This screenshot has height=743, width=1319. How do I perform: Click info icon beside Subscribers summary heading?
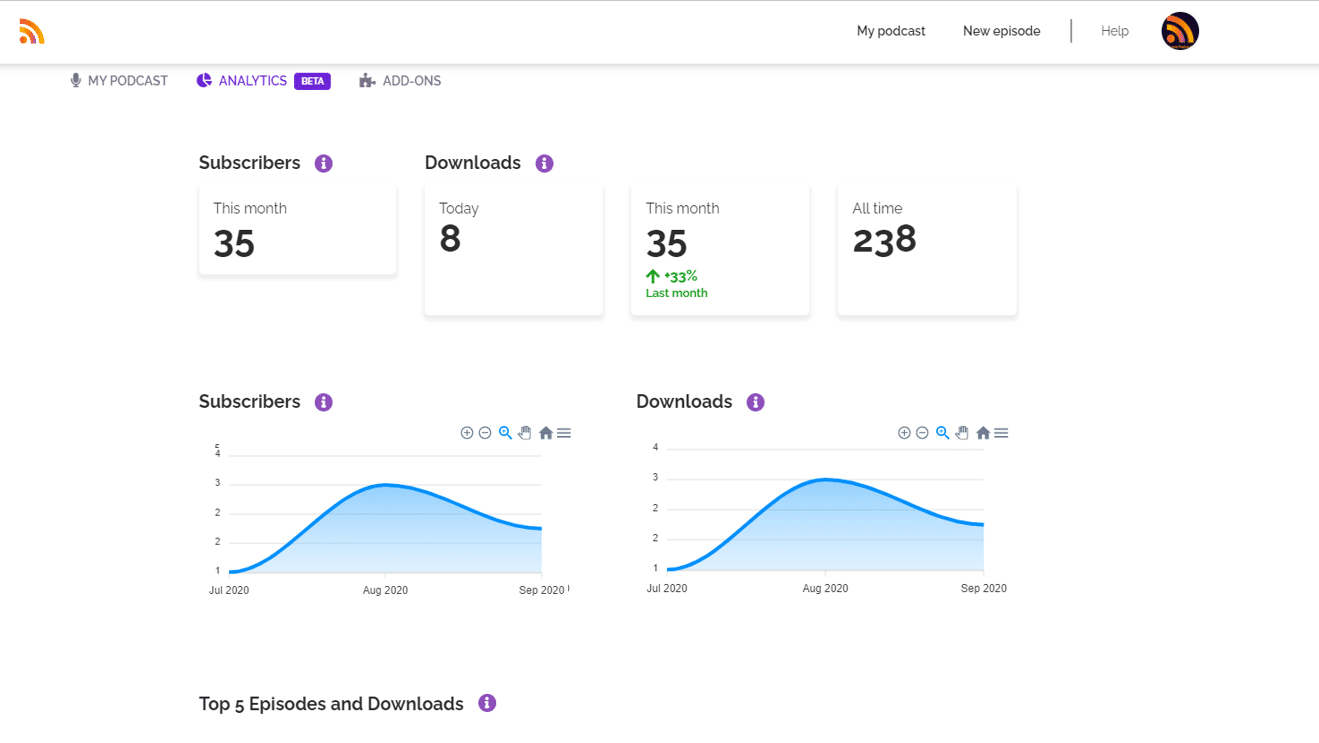[323, 163]
